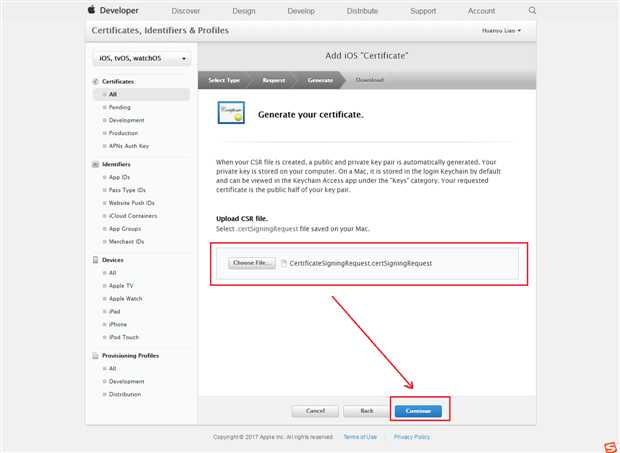Image resolution: width=620 pixels, height=453 pixels.
Task: Select Development under Certificates
Action: tap(127, 120)
